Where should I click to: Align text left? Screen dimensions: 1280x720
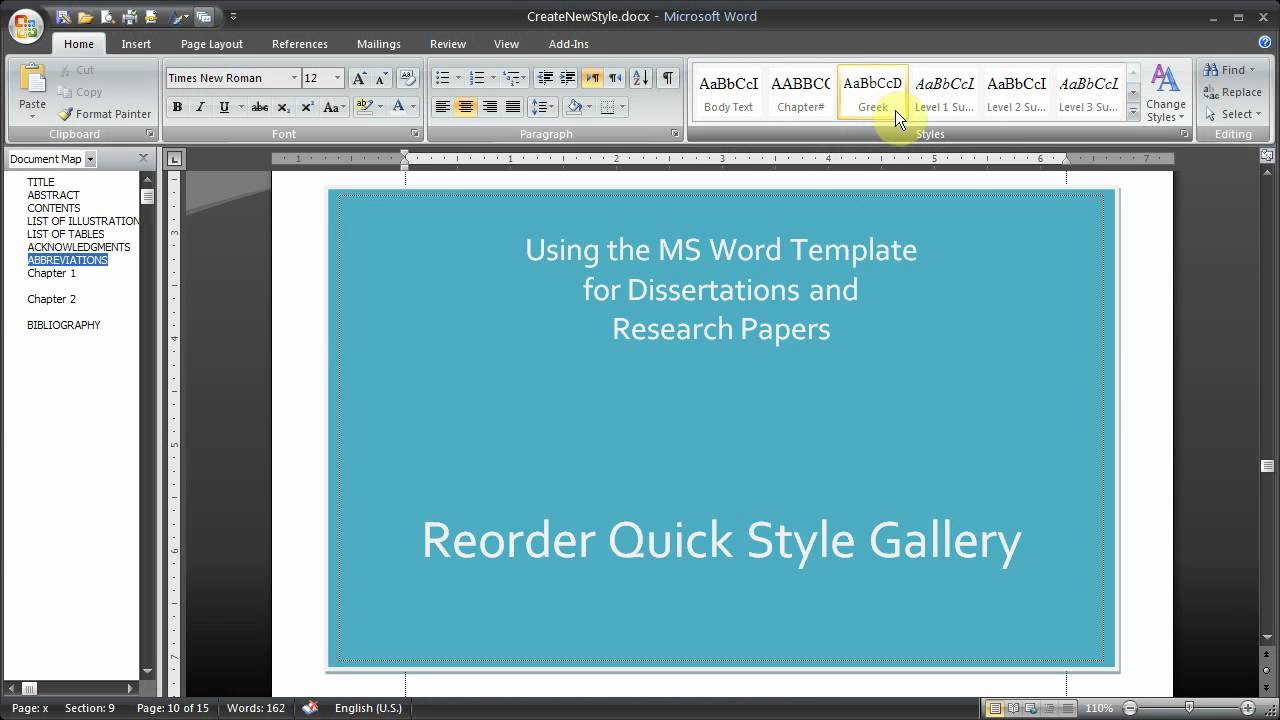(442, 107)
